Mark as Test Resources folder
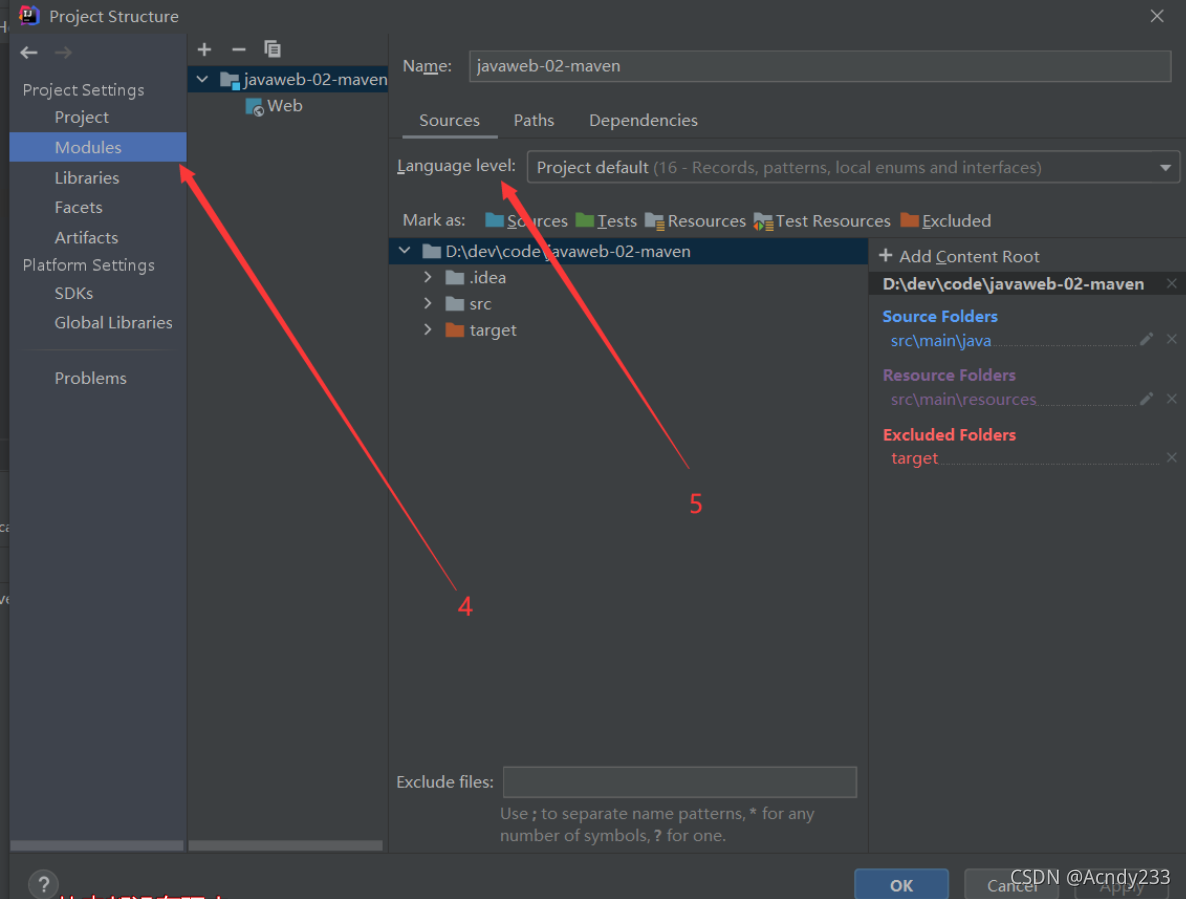Screen dimensions: 1186x899 click(x=822, y=221)
